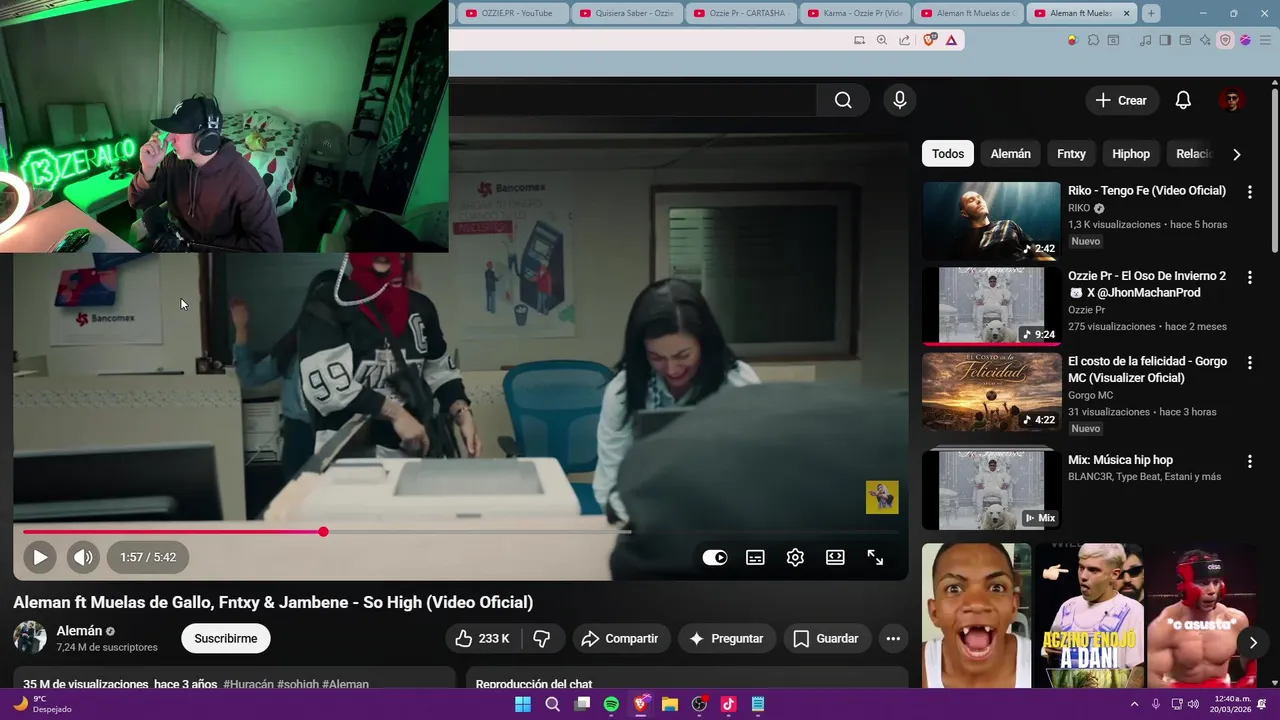Open browser extensions puzzle icon
The height and width of the screenshot is (720, 1280).
pos(1093,40)
